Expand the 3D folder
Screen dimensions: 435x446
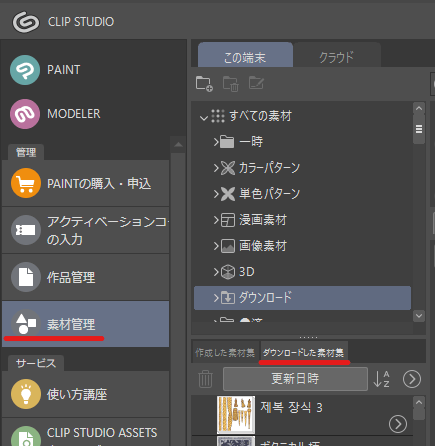tap(216, 272)
